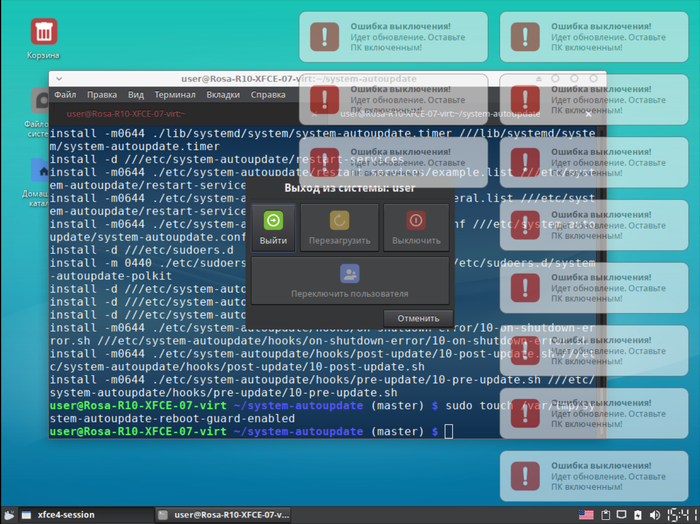700x524 pixels.
Task: Cancel the logout dialog with Отменить
Action: tap(411, 318)
